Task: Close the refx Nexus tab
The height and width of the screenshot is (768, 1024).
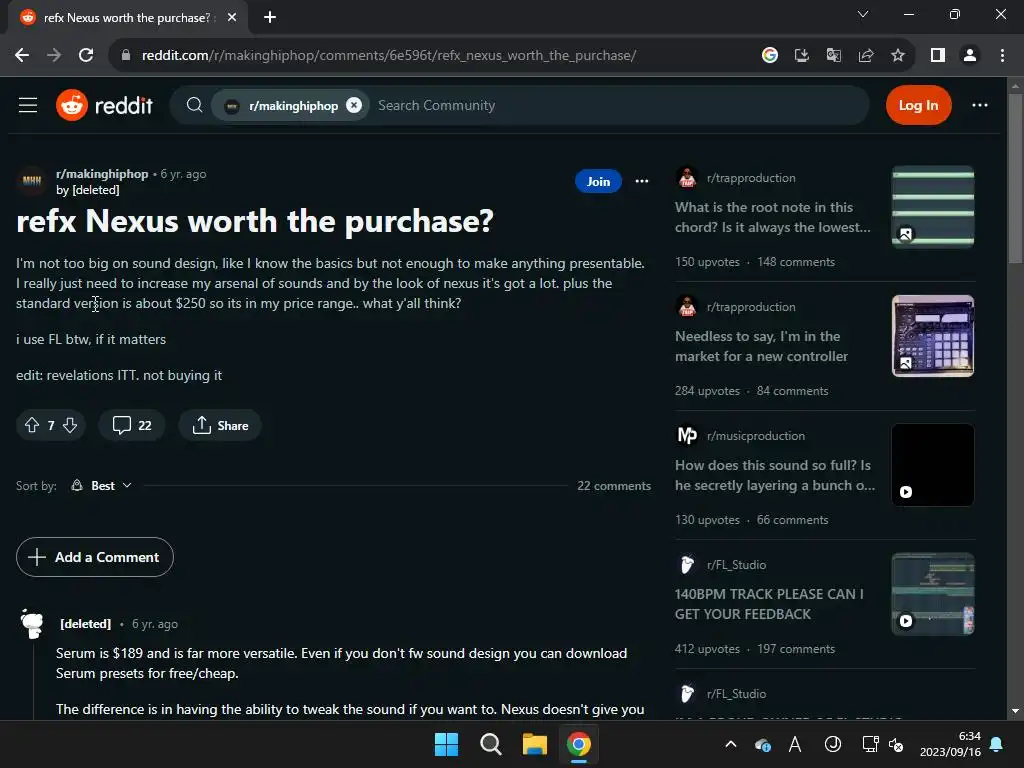Action: [x=232, y=18]
